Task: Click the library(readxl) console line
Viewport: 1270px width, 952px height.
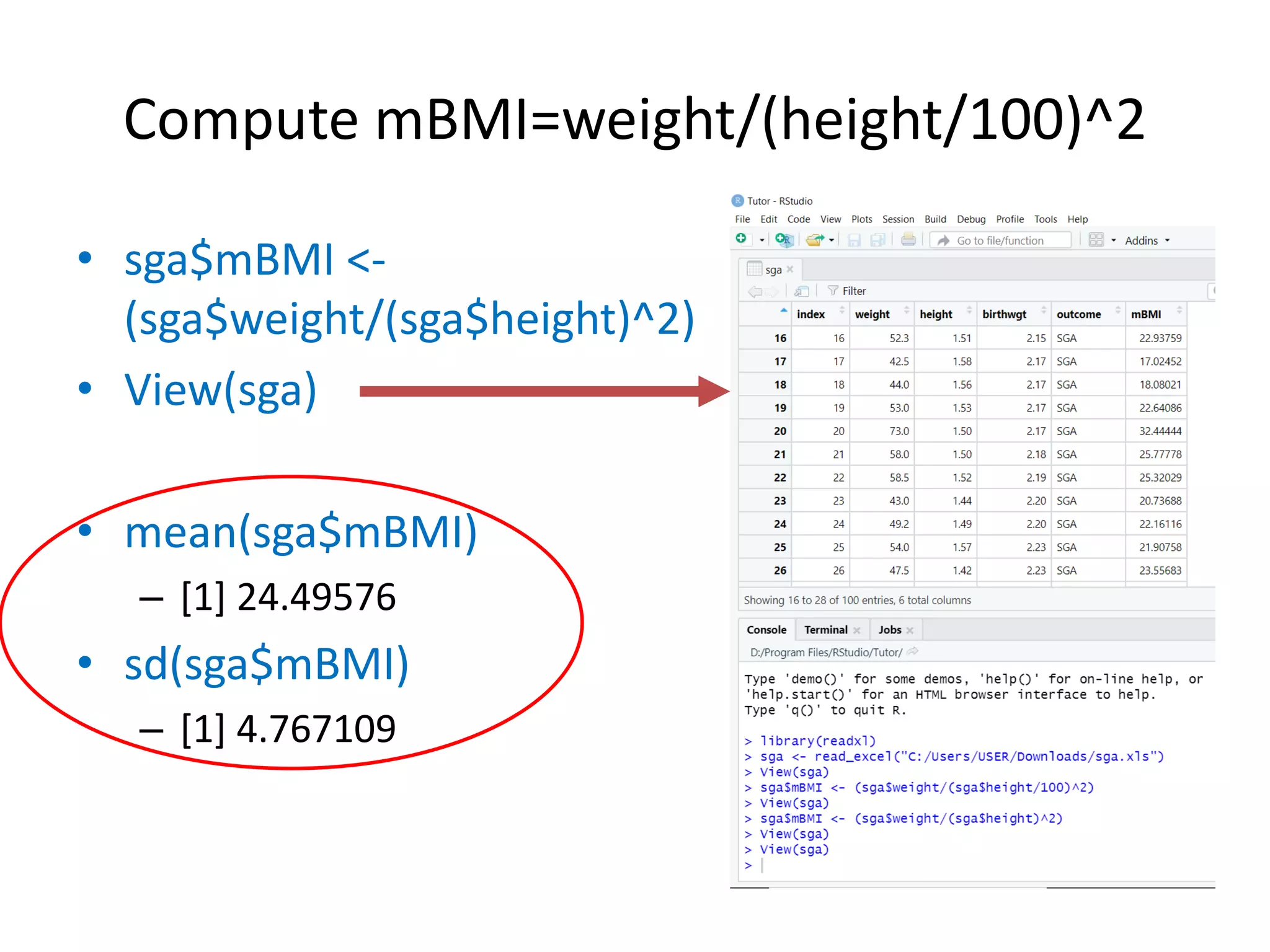Action: (x=810, y=741)
